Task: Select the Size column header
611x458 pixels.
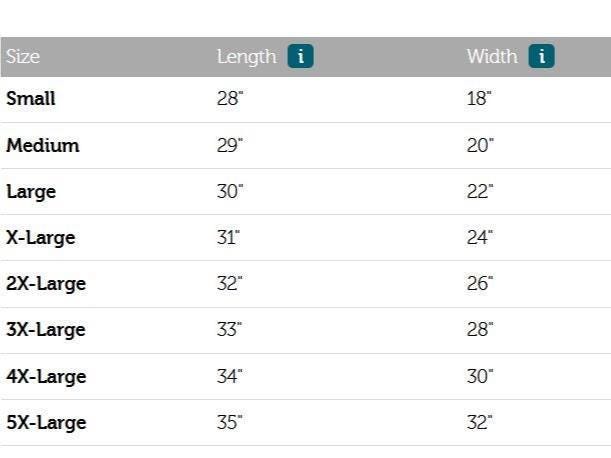Action: pos(23,57)
